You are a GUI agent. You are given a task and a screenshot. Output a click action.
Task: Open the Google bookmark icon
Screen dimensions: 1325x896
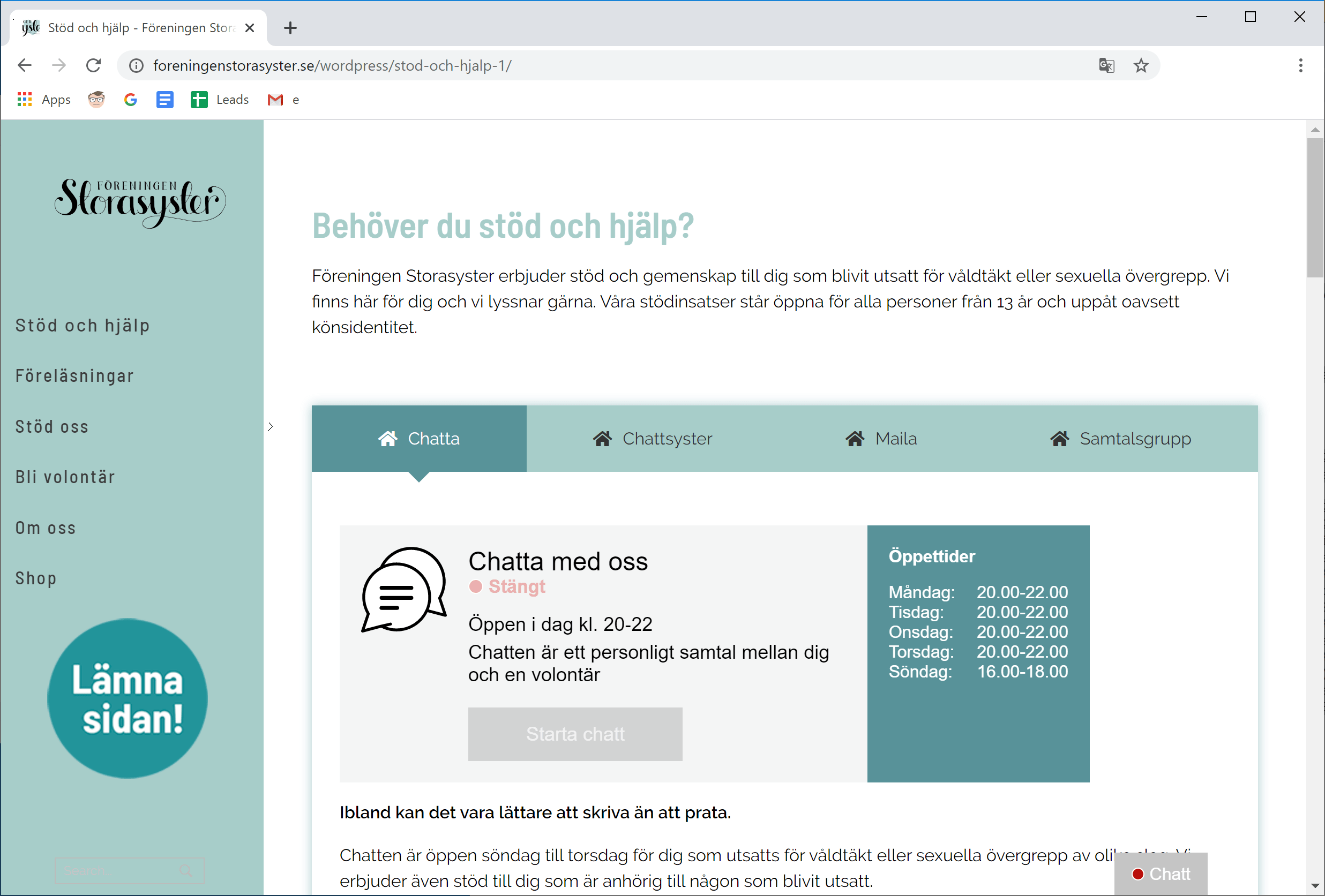pyautogui.click(x=131, y=100)
